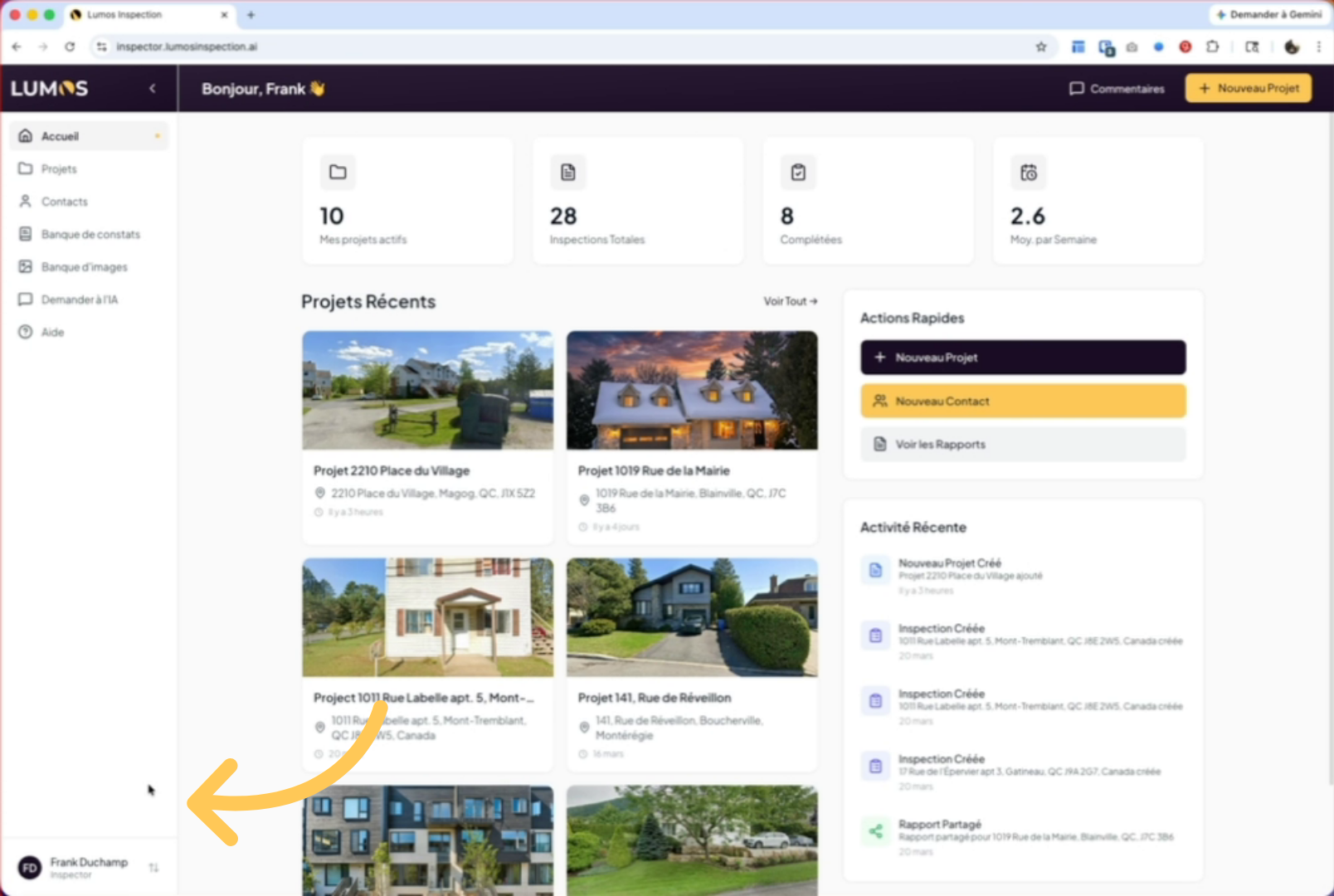
Task: Click the Nouveau Projet Créé activity icon
Action: click(x=875, y=570)
